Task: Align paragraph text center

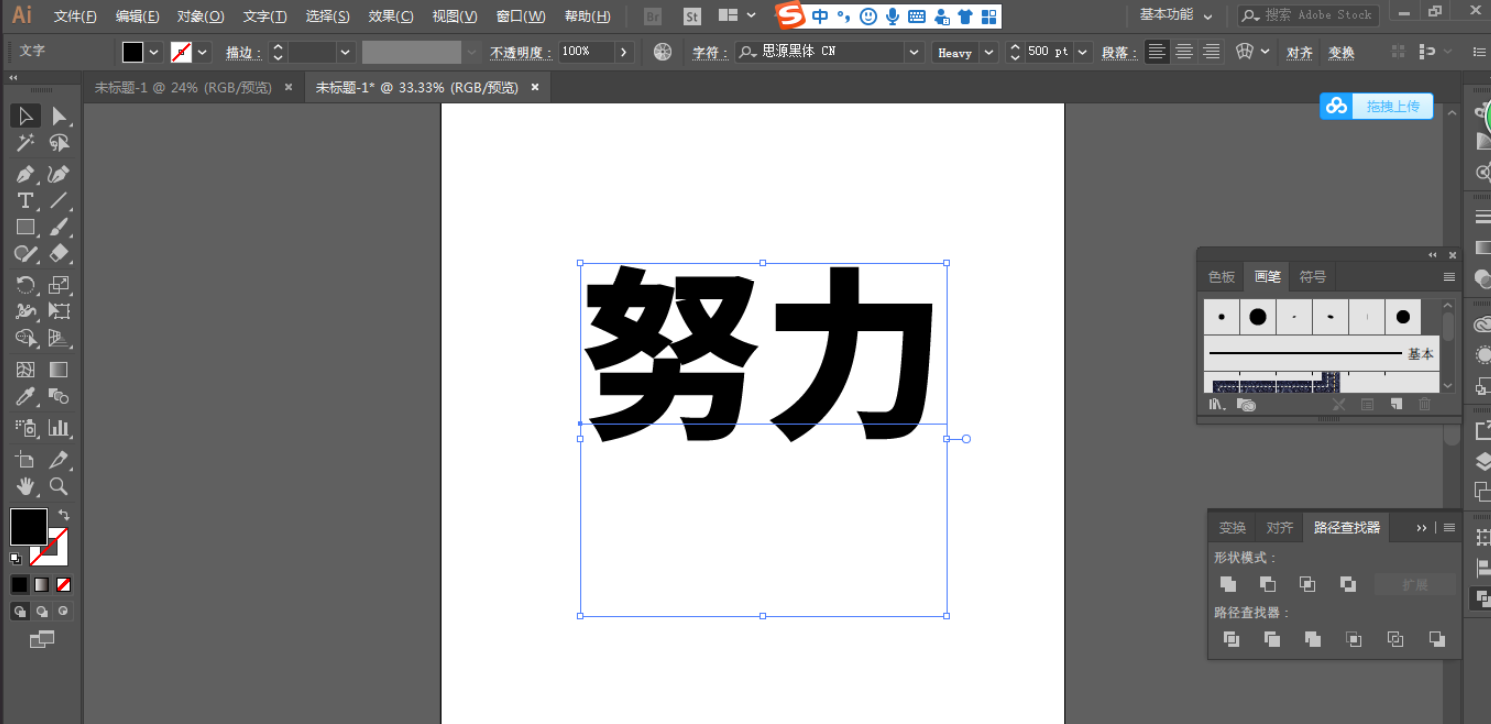Action: point(1184,52)
